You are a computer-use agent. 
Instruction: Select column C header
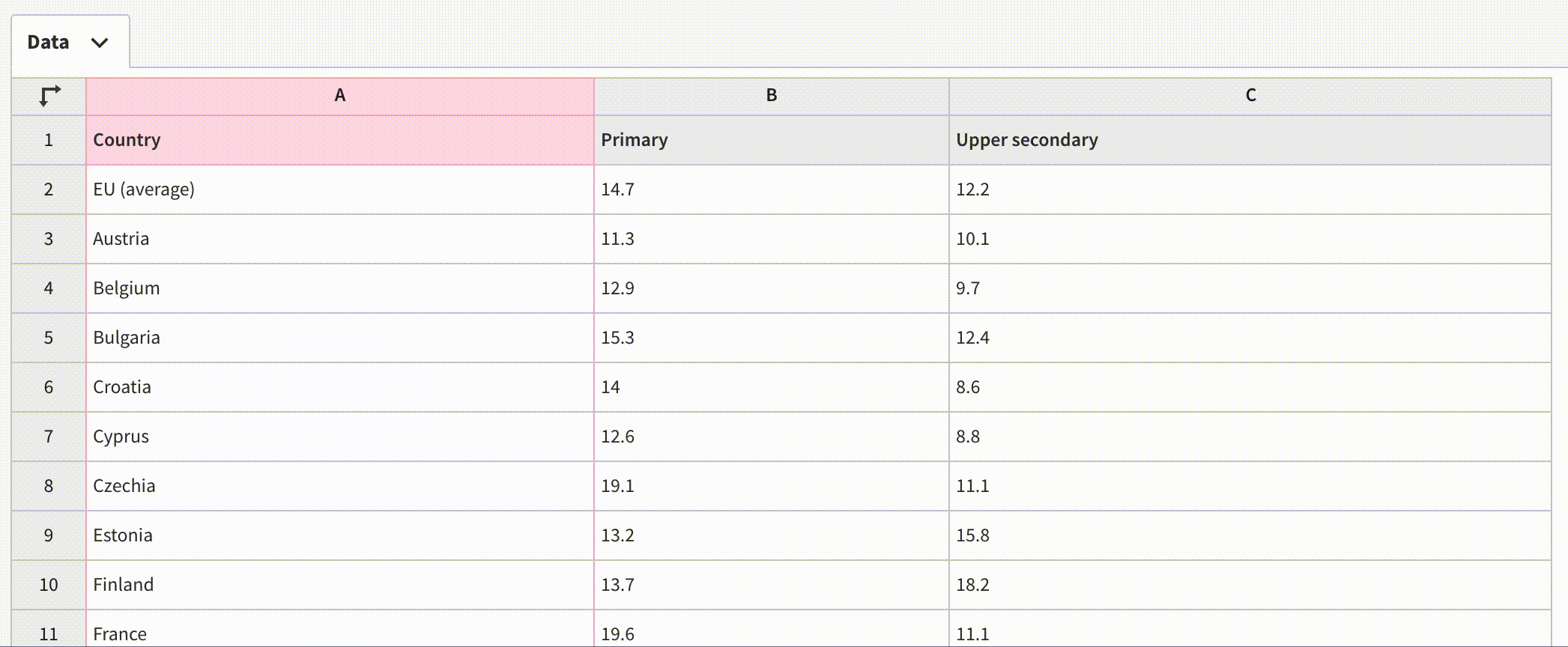[x=1250, y=96]
